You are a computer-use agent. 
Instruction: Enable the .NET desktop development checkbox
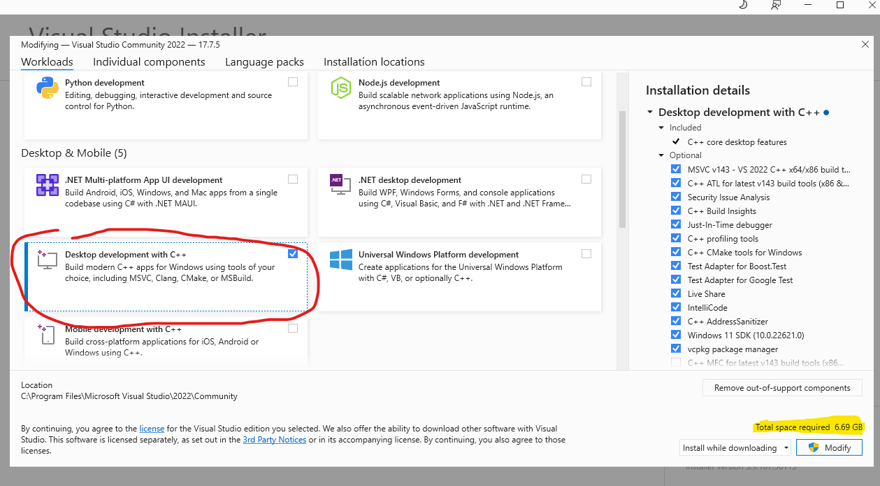coord(586,179)
